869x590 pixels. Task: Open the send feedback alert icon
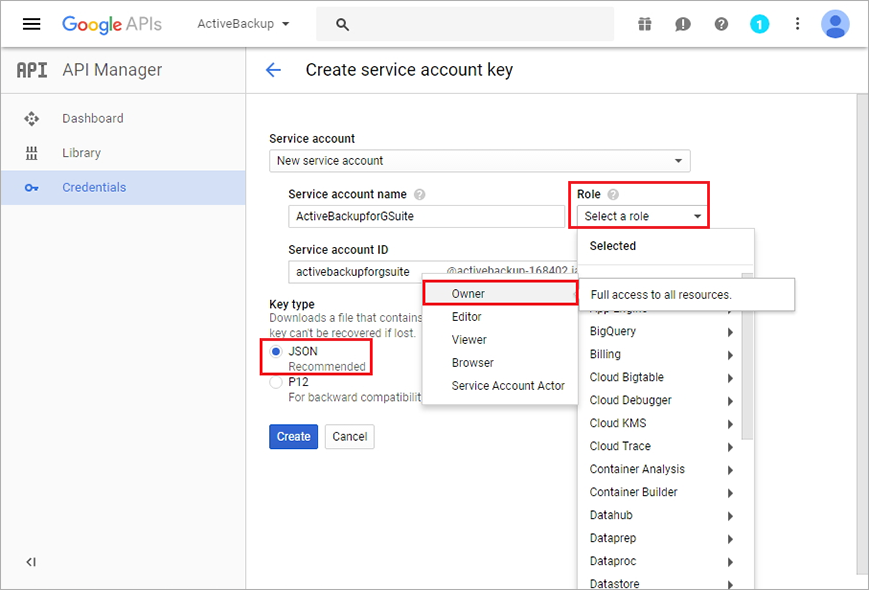pos(683,24)
